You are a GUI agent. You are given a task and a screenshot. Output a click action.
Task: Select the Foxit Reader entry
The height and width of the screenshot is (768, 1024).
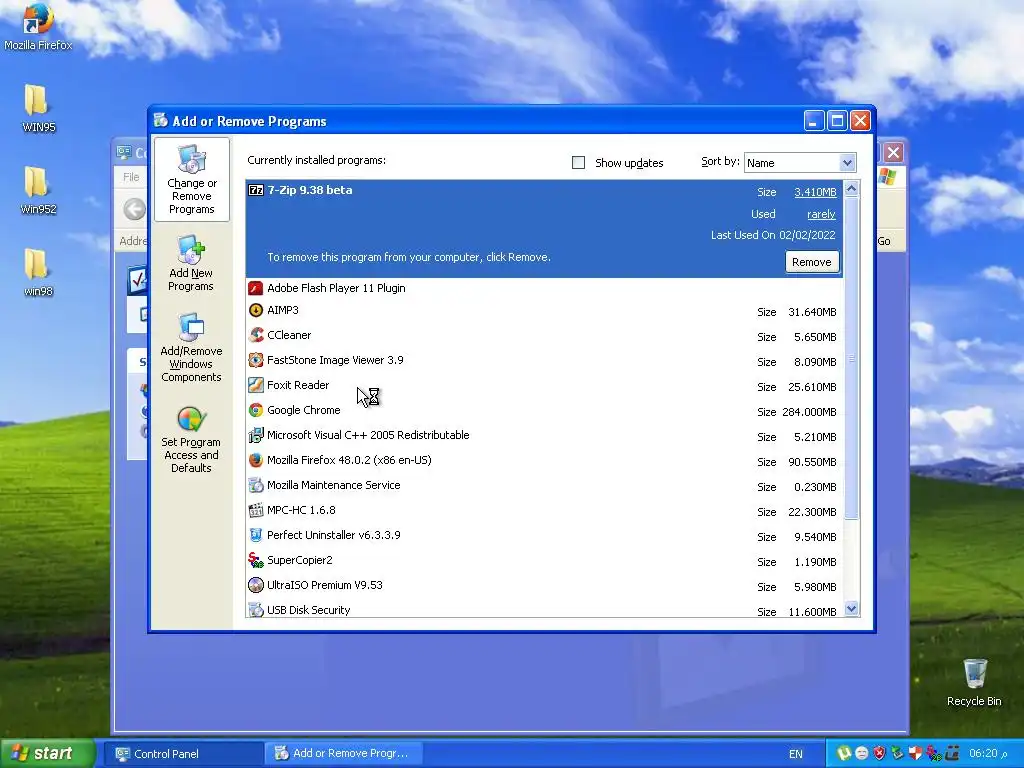(x=545, y=386)
